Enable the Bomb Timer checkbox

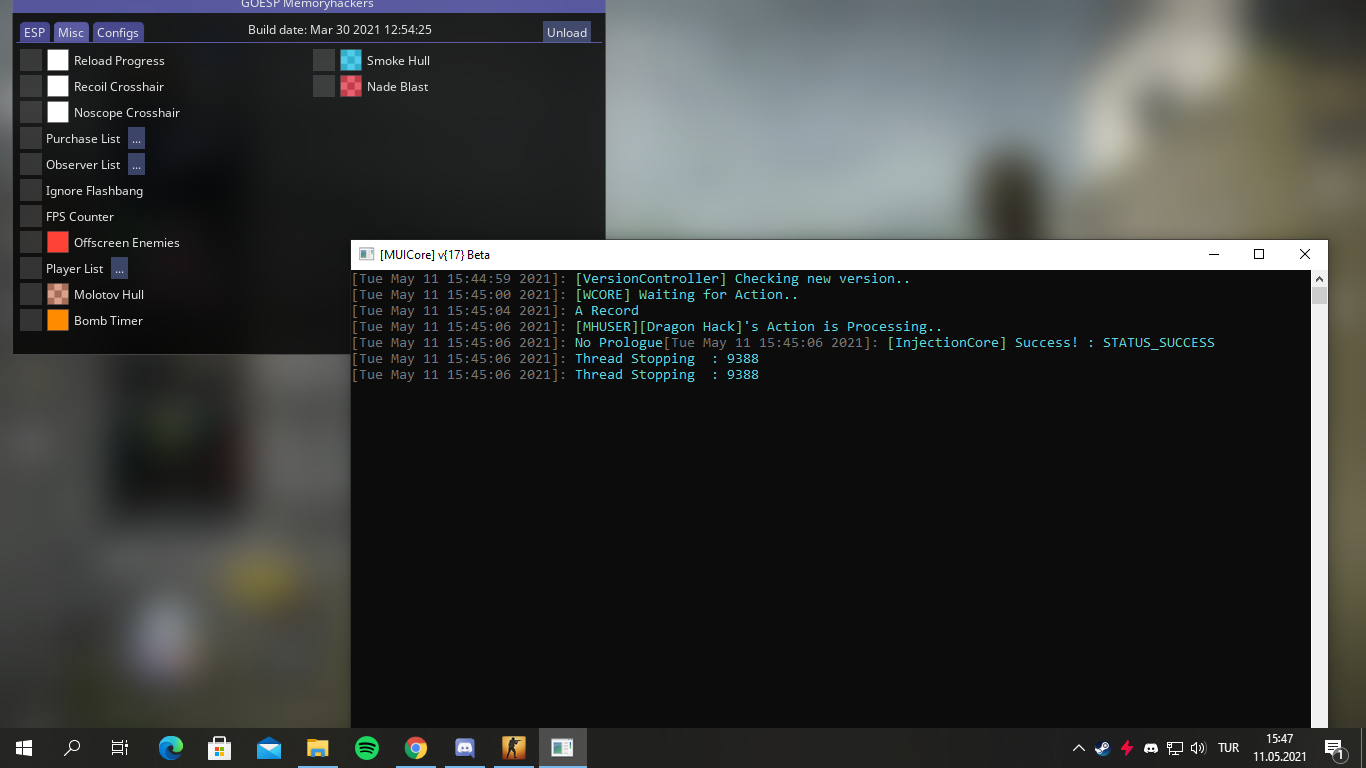(31, 320)
